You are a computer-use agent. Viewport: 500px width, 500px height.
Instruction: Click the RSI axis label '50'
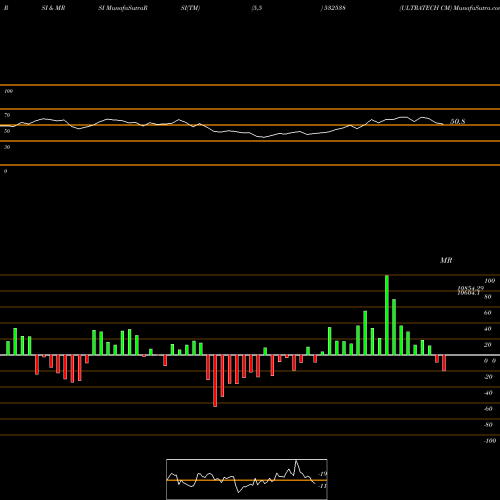(7, 131)
